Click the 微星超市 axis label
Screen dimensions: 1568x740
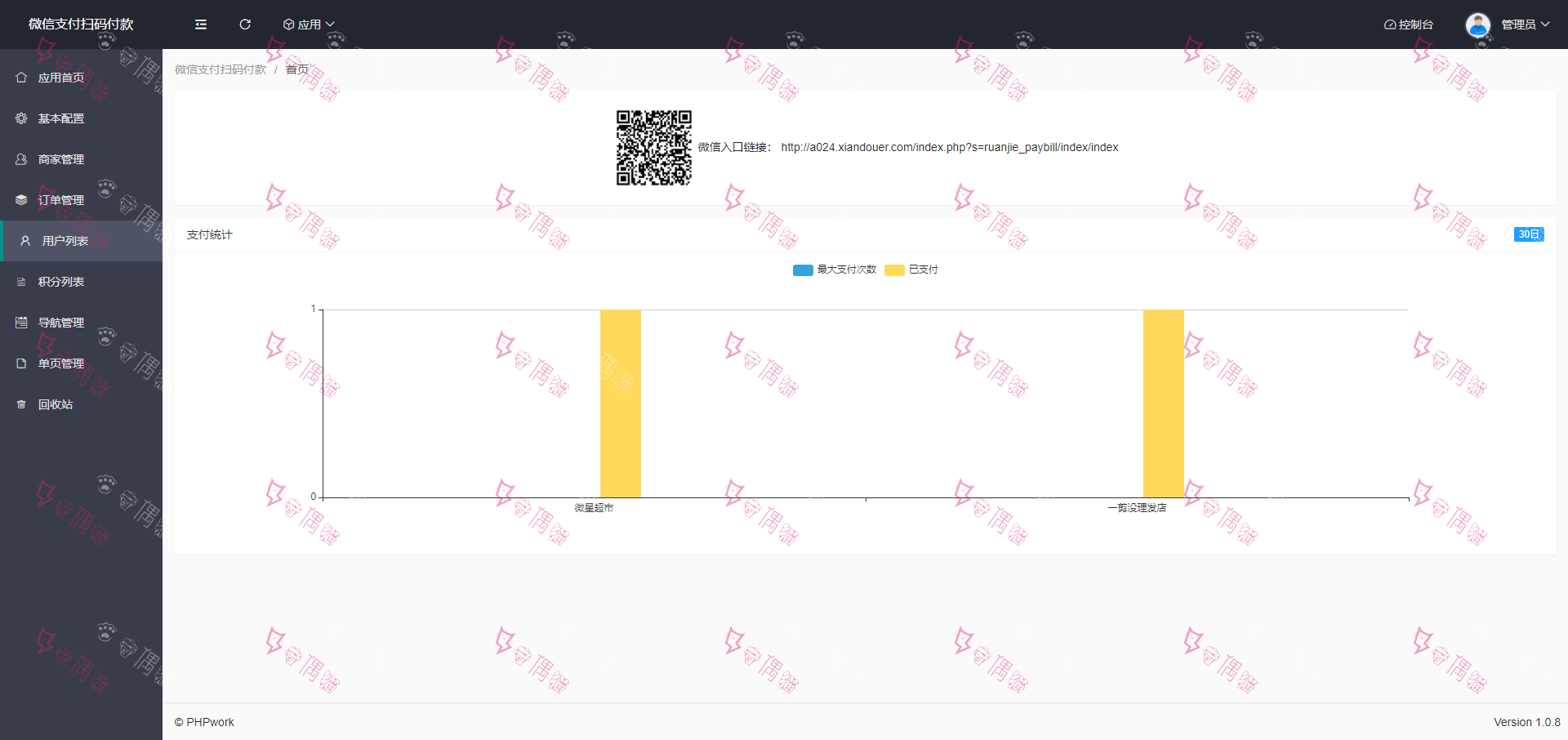pos(594,508)
